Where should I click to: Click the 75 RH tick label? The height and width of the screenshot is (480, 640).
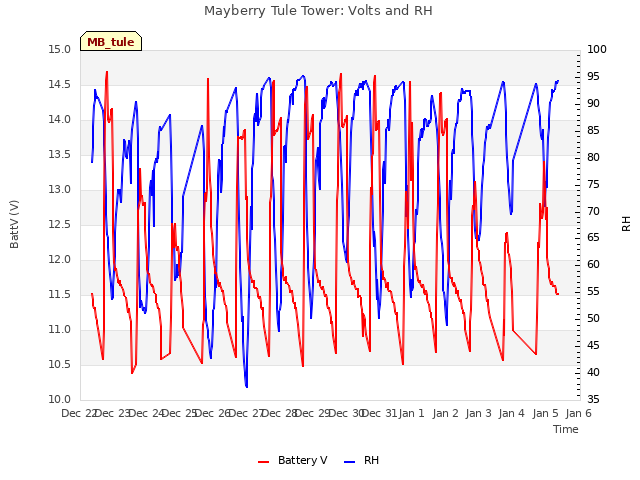593,184
